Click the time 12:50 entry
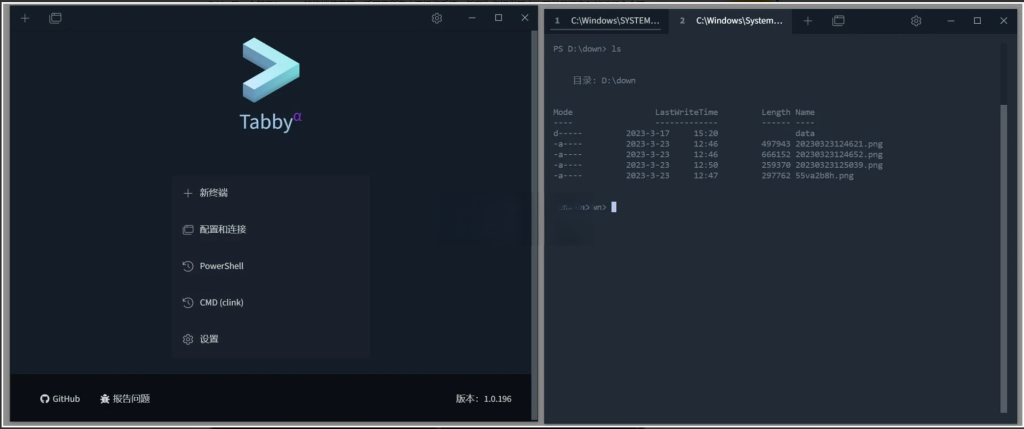 coord(706,165)
